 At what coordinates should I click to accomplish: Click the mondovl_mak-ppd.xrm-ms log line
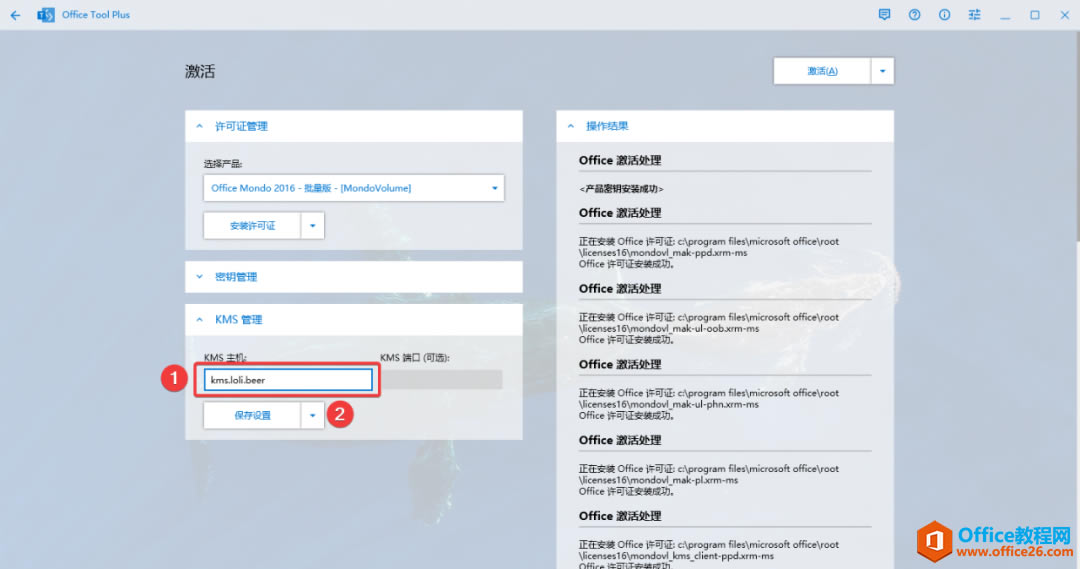click(x=663, y=253)
